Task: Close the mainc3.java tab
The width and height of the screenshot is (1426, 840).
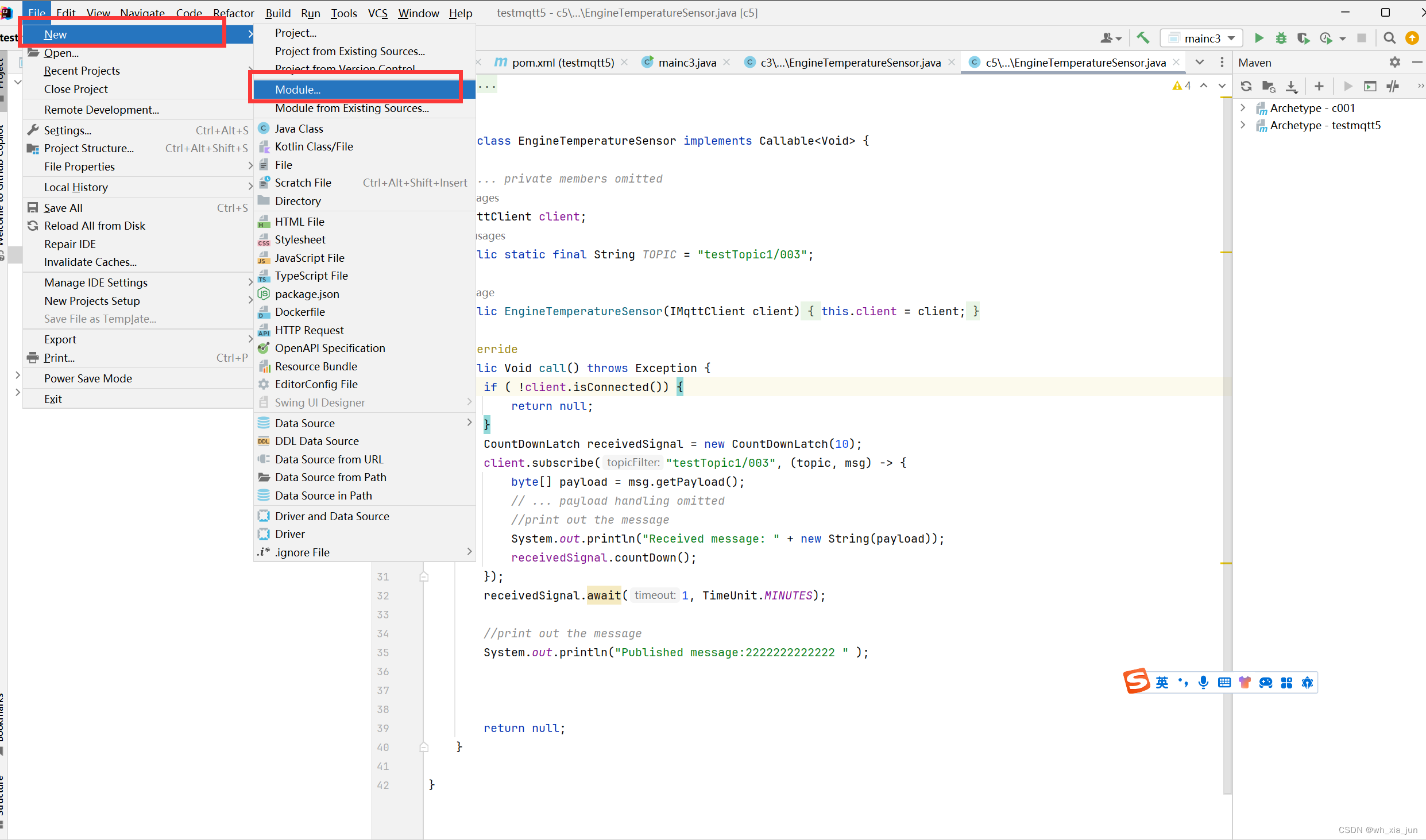Action: click(727, 62)
